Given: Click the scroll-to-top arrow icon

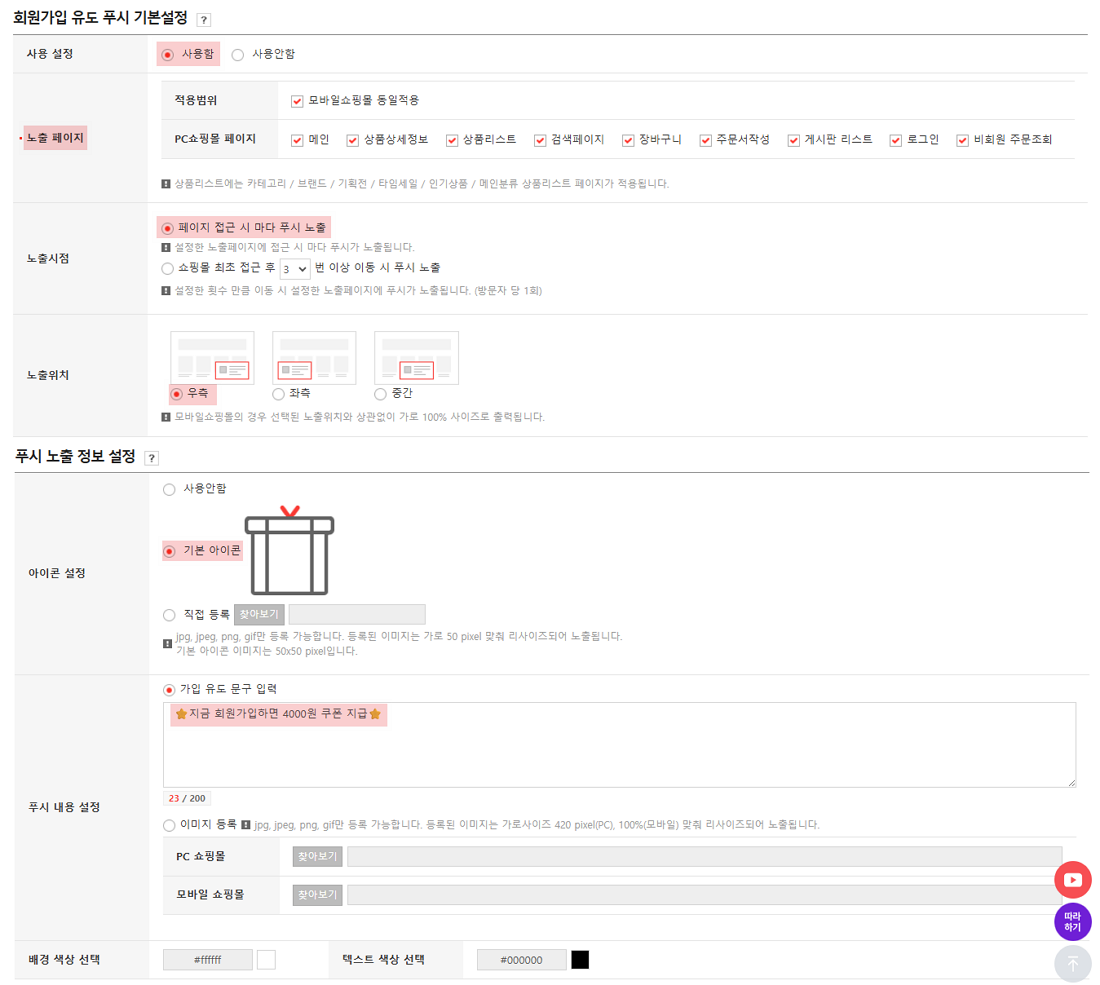Looking at the screenshot, I should (1072, 963).
